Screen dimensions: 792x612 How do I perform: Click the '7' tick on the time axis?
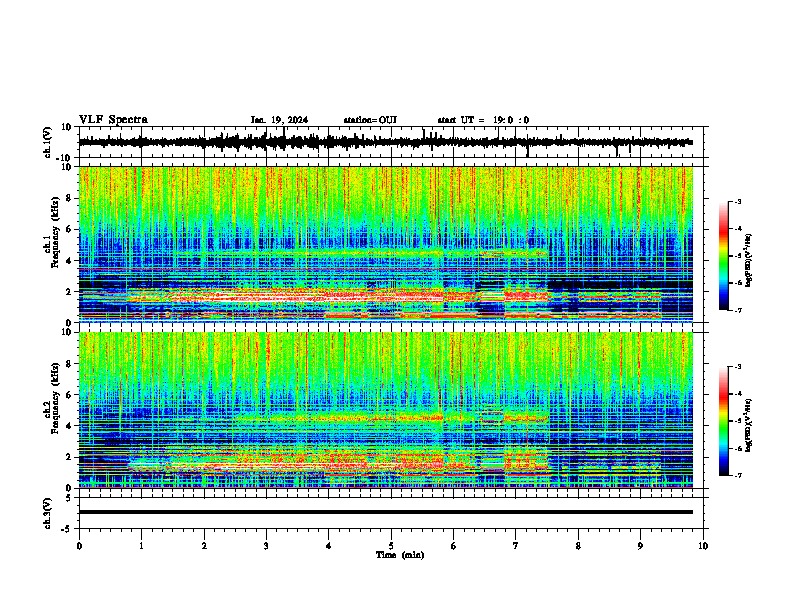516,546
